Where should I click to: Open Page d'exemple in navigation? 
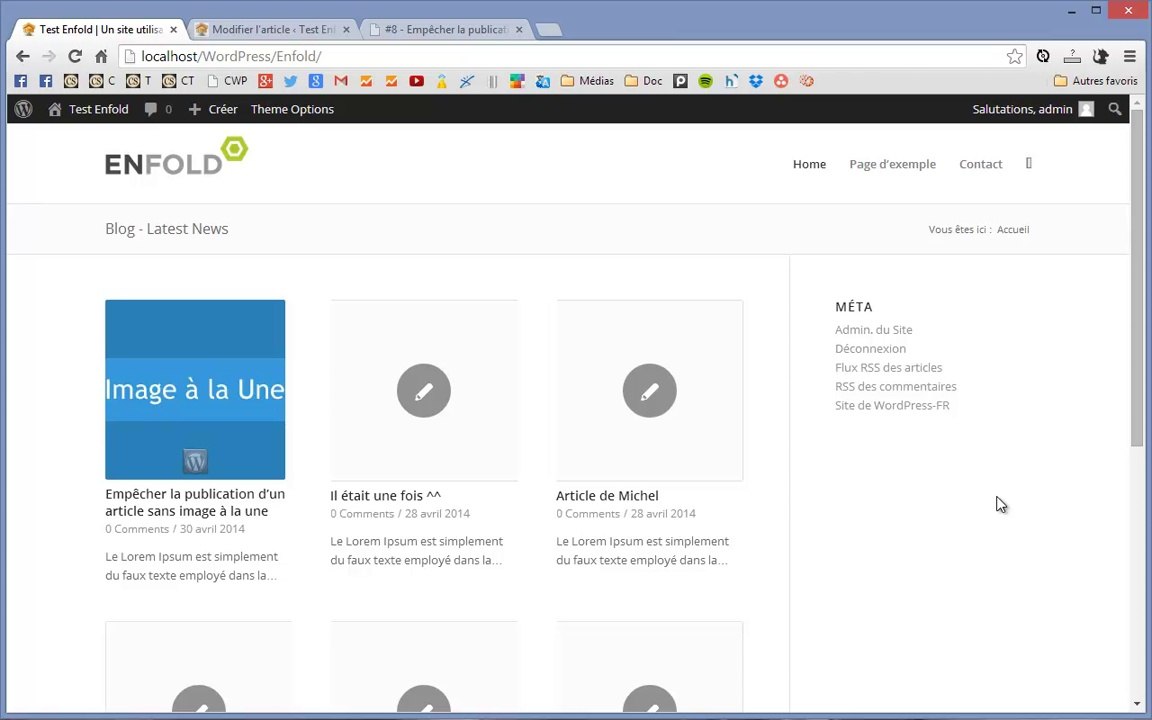coord(893,164)
